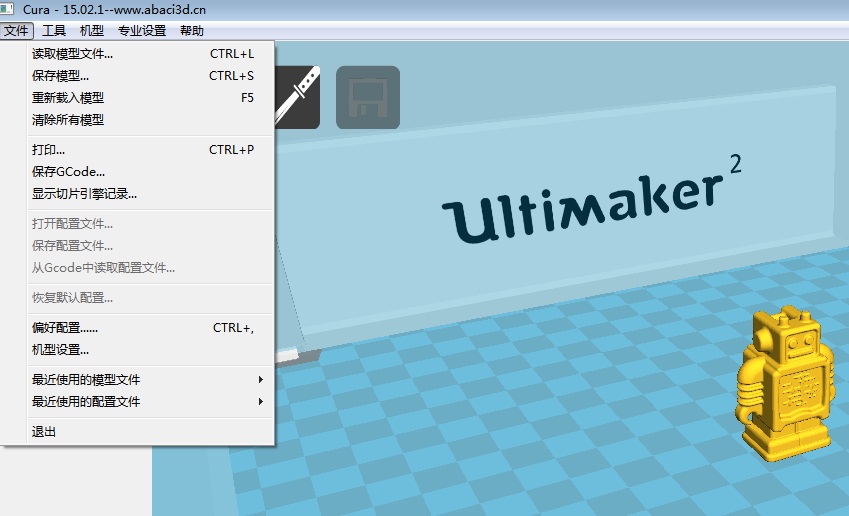This screenshot has height=516, width=849.
Task: Click the grayed 打开配置文件... entry
Action: click(150, 224)
